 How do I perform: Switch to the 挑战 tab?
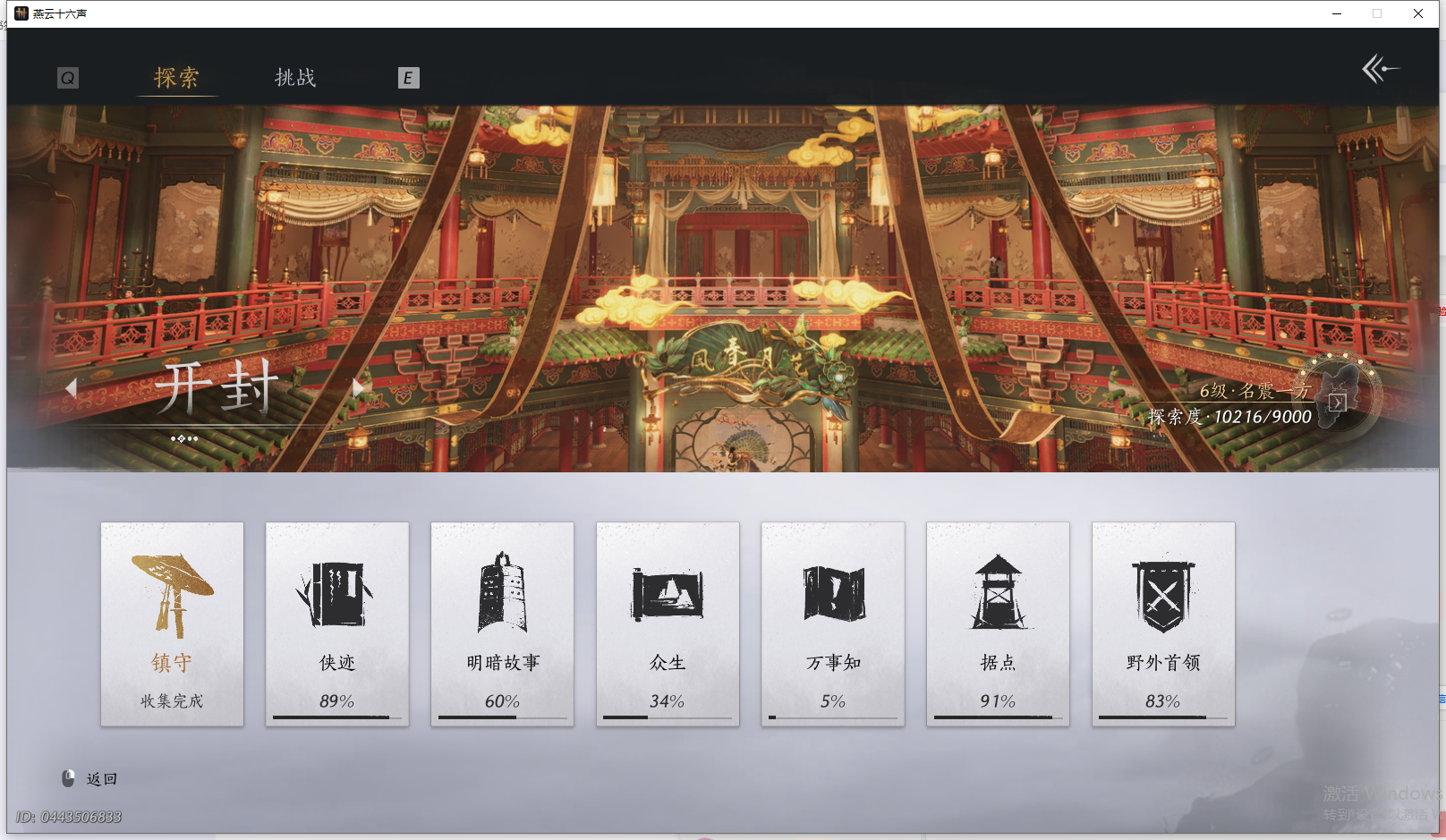294,78
